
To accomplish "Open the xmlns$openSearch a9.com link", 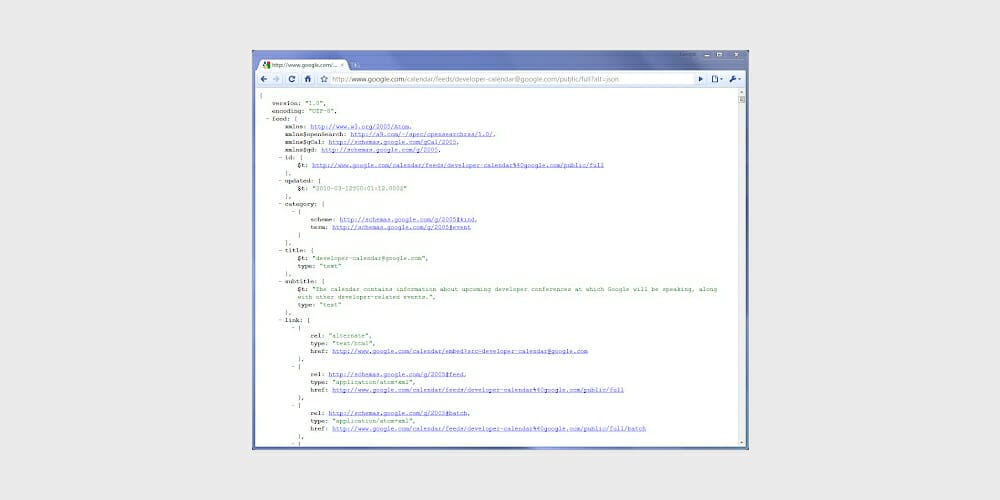I will click(422, 134).
